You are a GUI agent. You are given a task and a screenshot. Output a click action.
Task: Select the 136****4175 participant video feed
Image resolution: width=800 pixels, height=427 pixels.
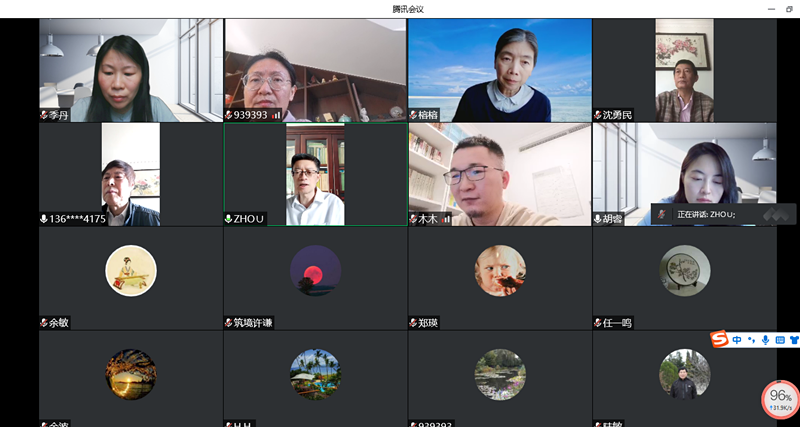point(131,174)
